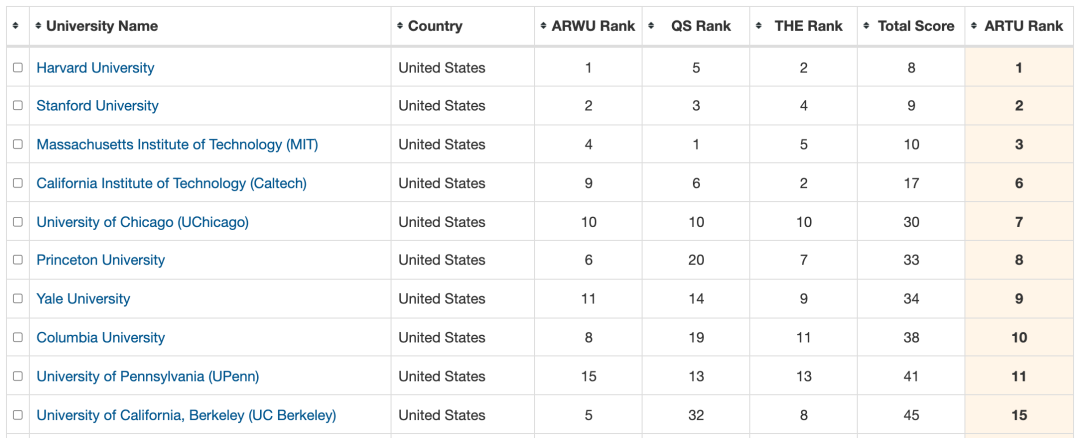Check the Columbia University row checkbox

pos(18,337)
